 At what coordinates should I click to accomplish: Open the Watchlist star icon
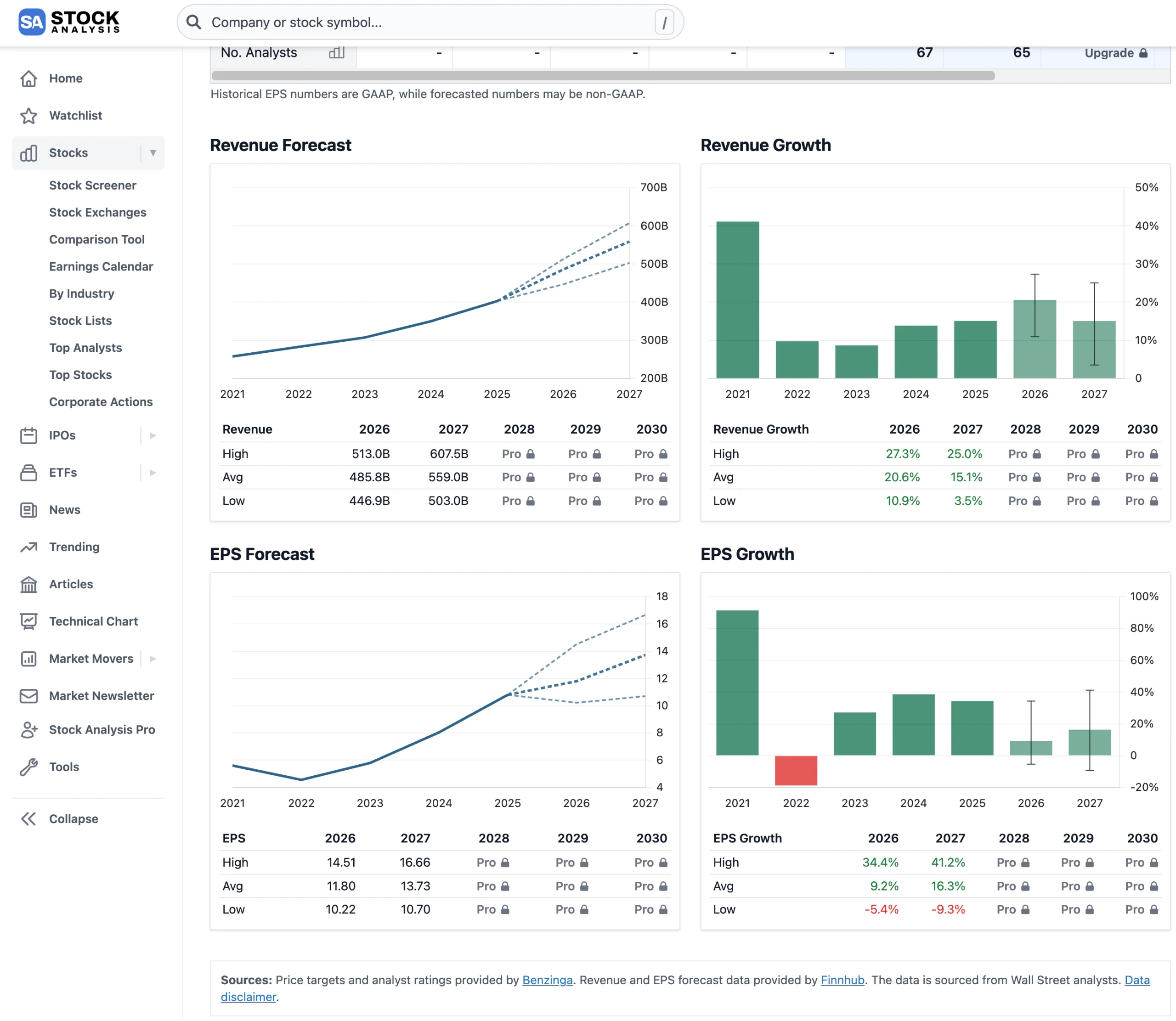coord(29,116)
